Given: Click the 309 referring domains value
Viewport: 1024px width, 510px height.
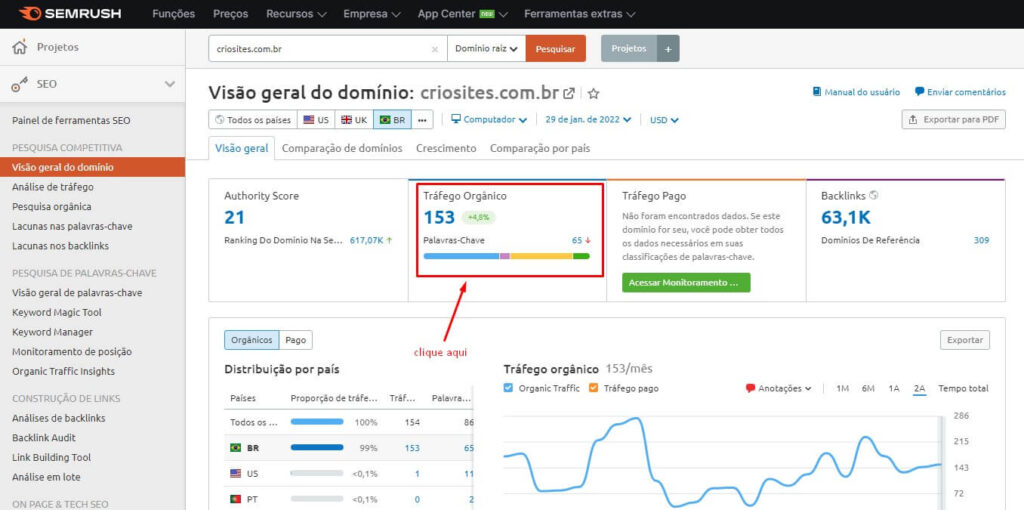Looking at the screenshot, I should (x=981, y=240).
